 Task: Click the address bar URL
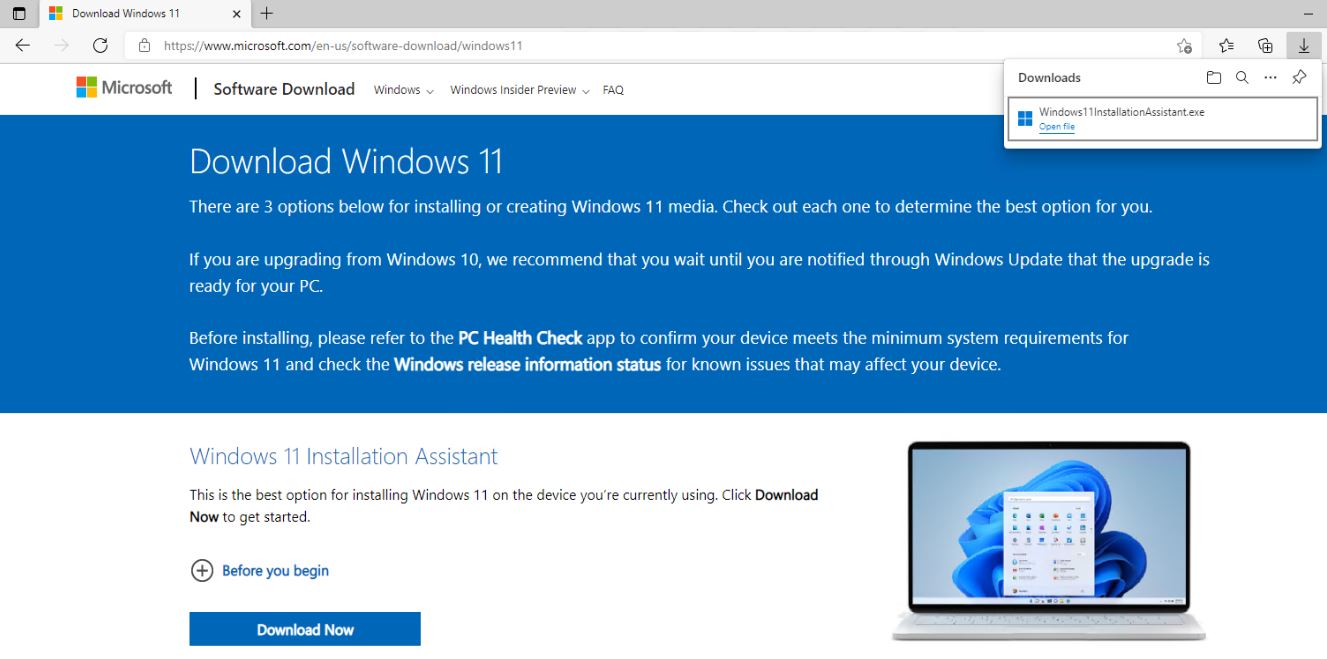[x=343, y=45]
